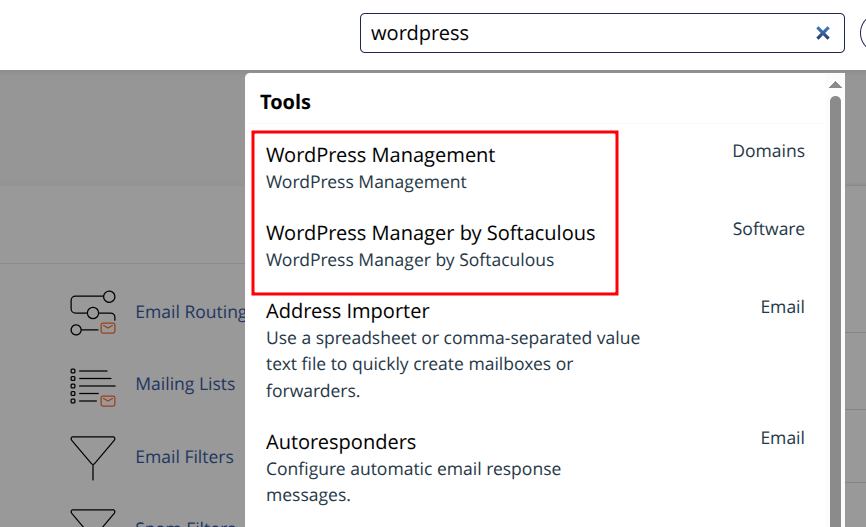This screenshot has height=527, width=866.
Task: Select WordPress Manager by Softaculous result
Action: pyautogui.click(x=430, y=234)
